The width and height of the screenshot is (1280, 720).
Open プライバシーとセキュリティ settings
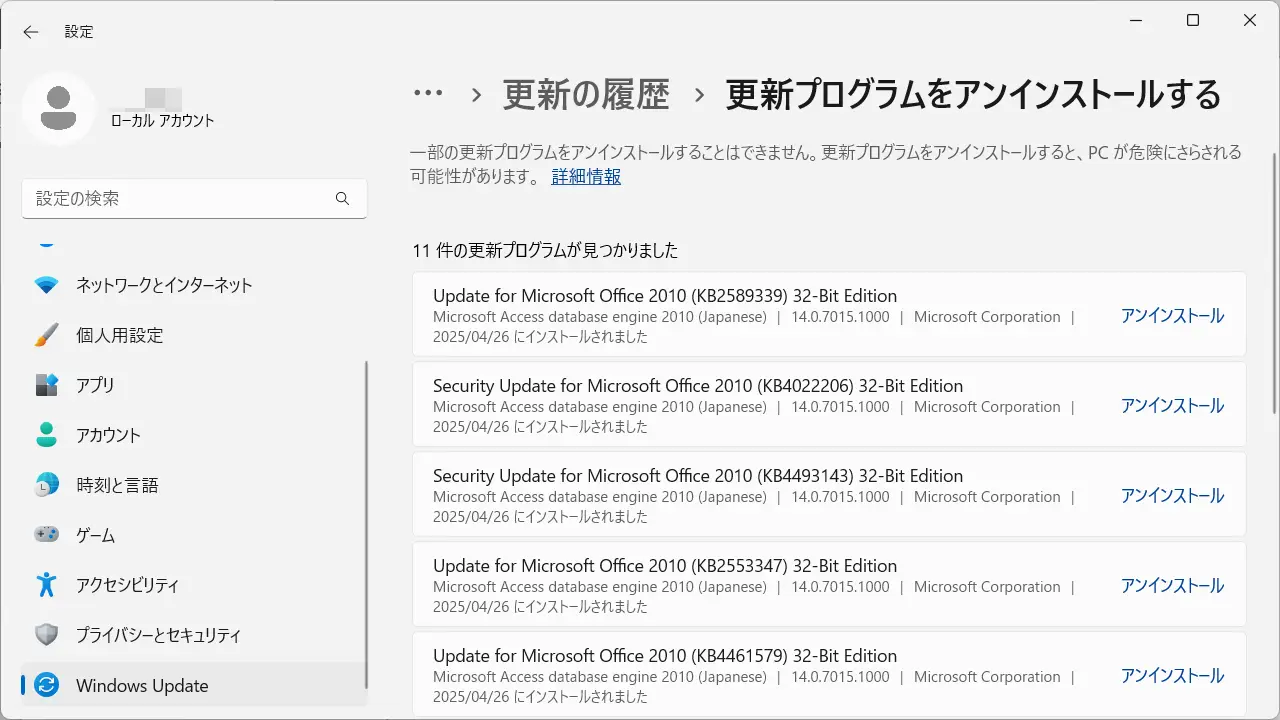158,635
